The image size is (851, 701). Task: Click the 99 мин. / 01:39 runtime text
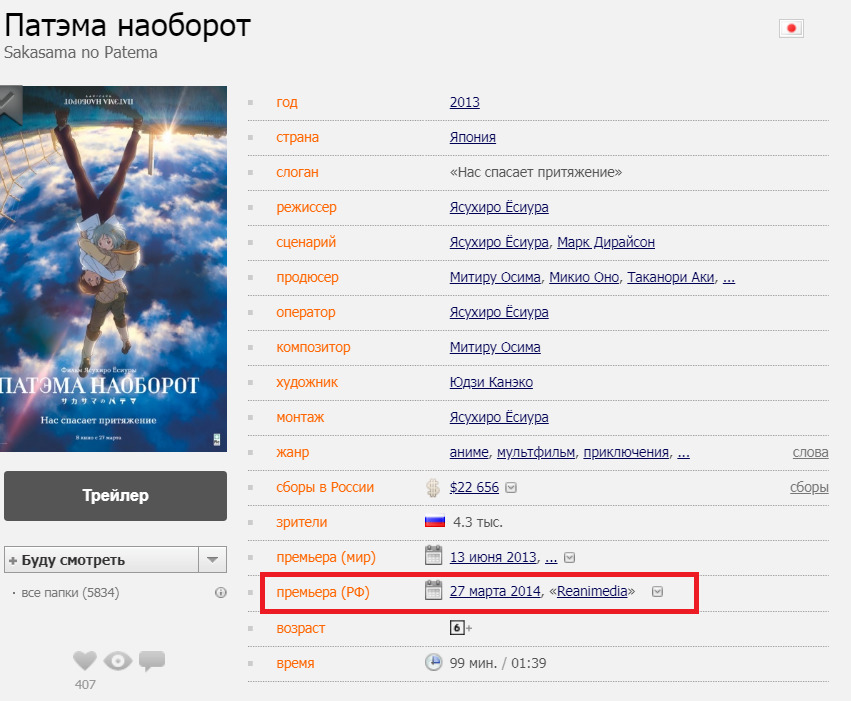coord(498,663)
